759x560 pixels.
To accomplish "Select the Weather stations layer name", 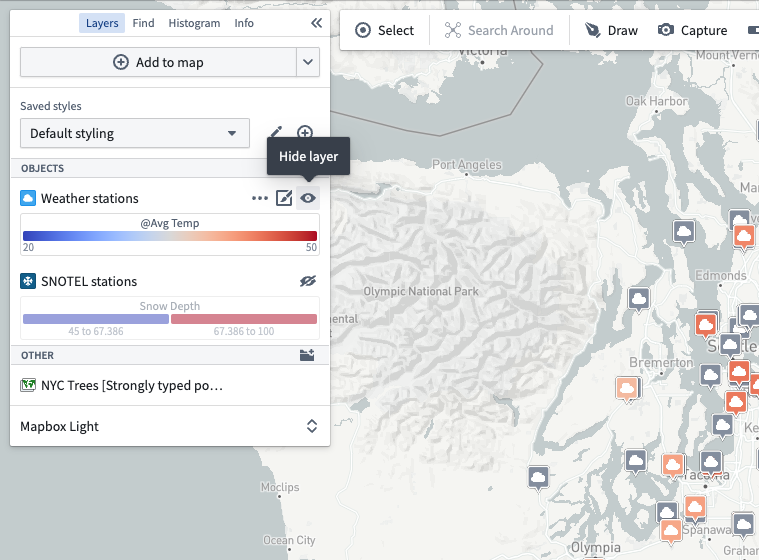I will coord(90,198).
